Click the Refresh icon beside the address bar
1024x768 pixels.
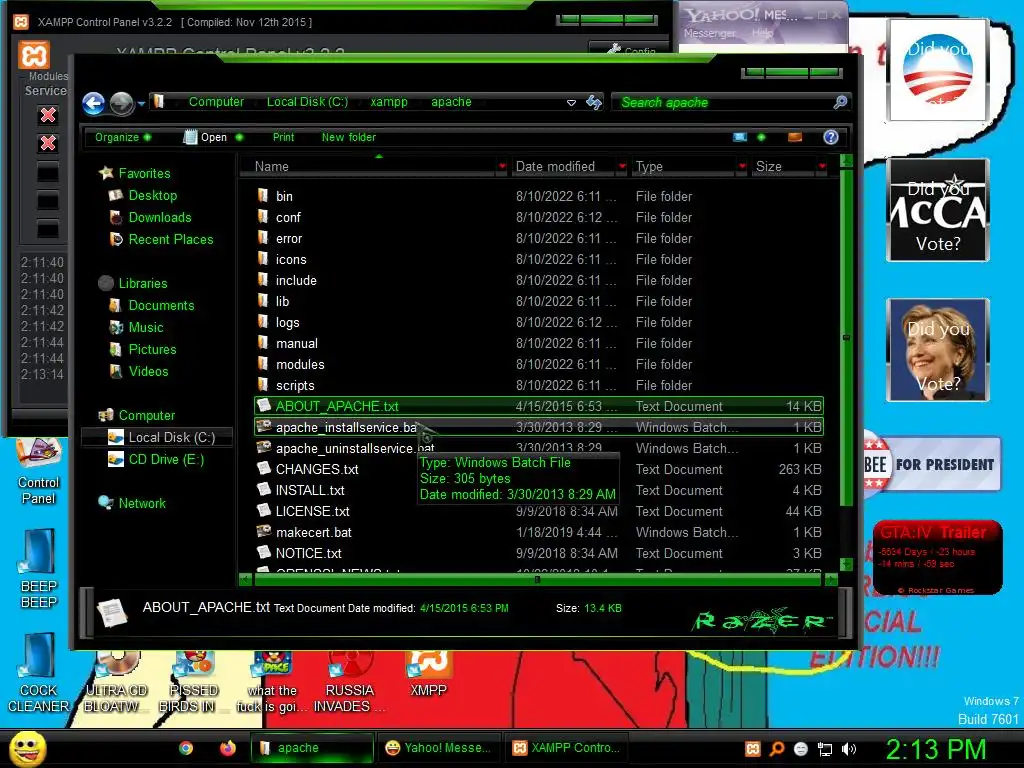pos(594,102)
